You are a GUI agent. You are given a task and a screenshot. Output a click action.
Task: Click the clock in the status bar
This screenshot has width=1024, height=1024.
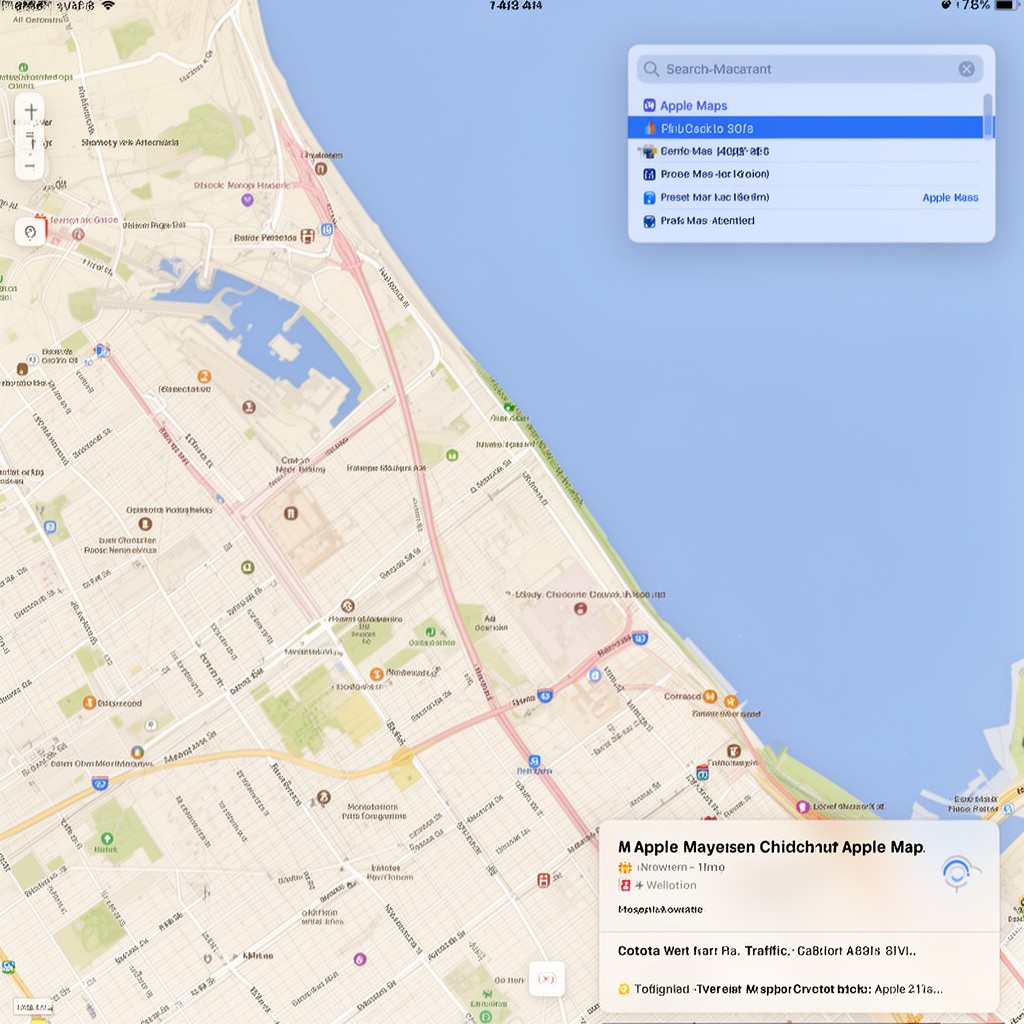click(515, 5)
